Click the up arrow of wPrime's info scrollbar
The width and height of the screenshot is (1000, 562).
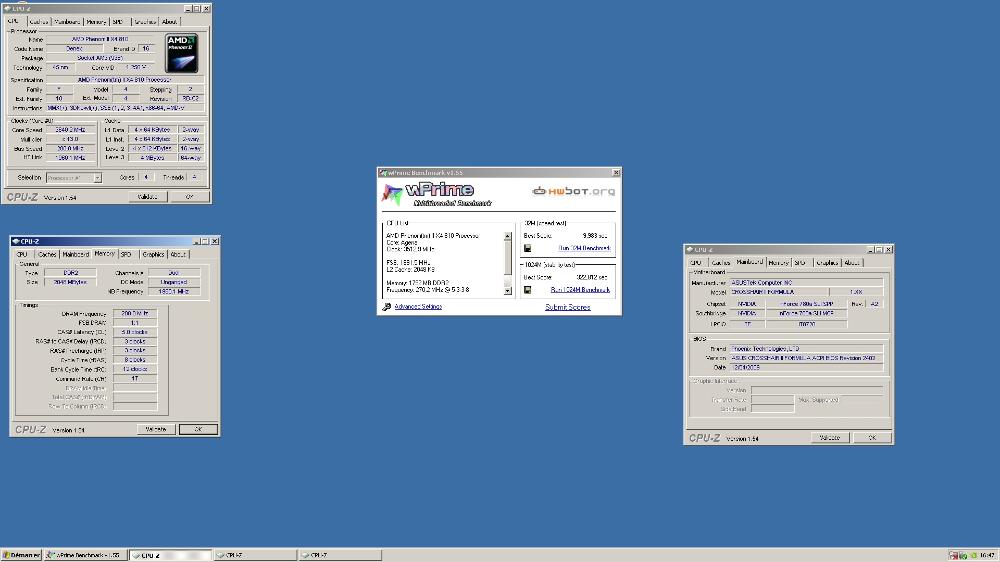point(508,237)
